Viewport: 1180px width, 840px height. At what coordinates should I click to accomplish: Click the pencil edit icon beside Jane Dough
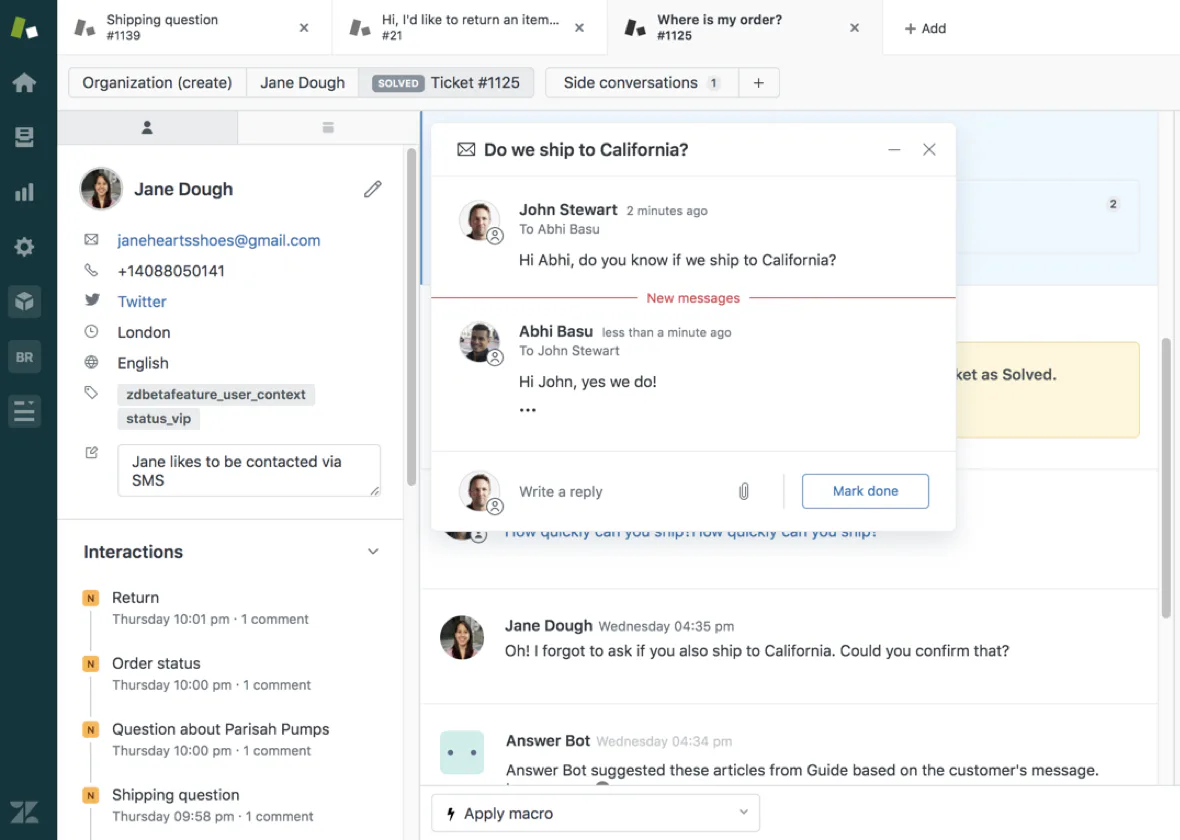coord(373,189)
